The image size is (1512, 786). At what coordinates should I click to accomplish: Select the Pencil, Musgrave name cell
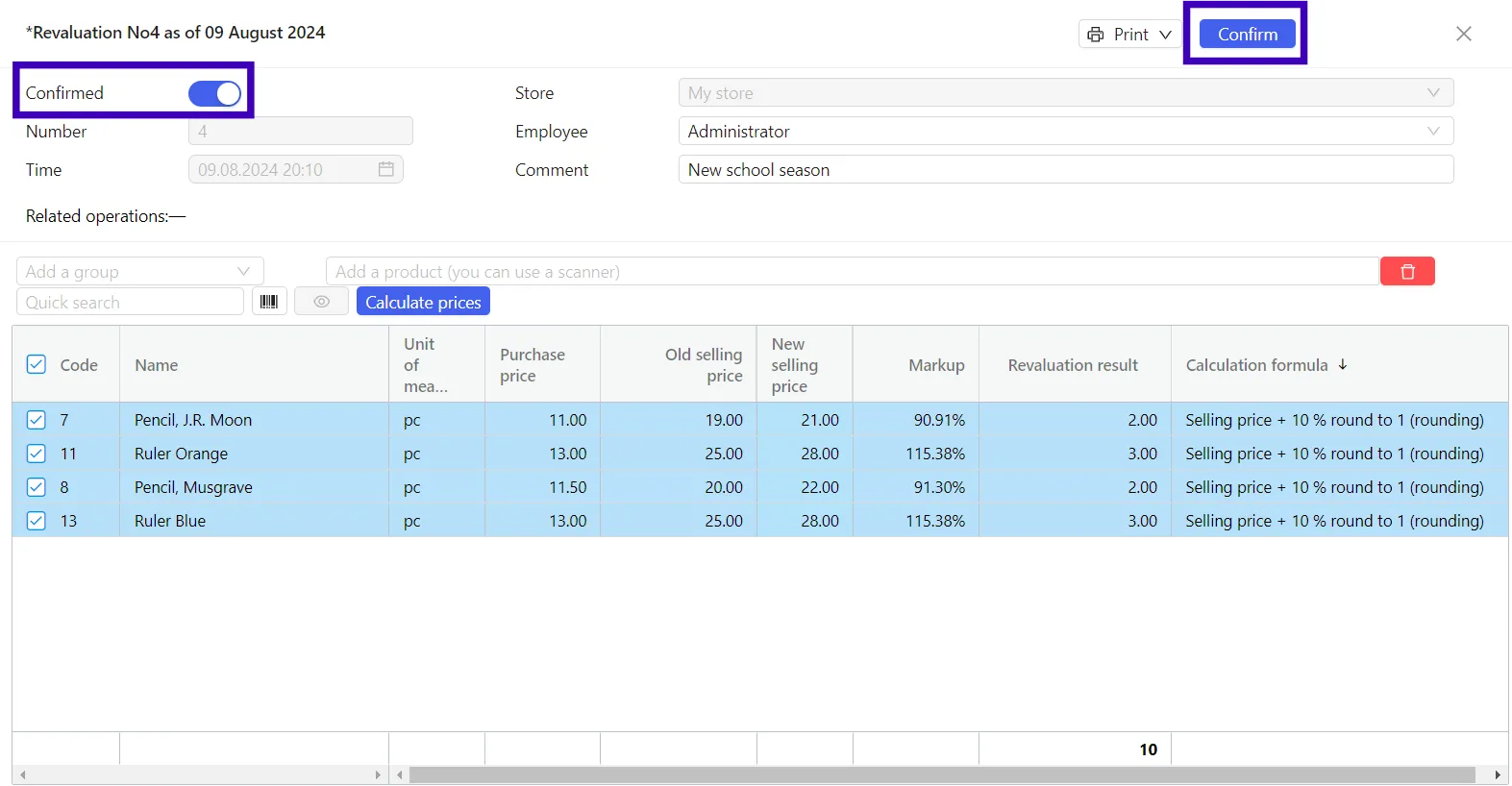coord(254,487)
